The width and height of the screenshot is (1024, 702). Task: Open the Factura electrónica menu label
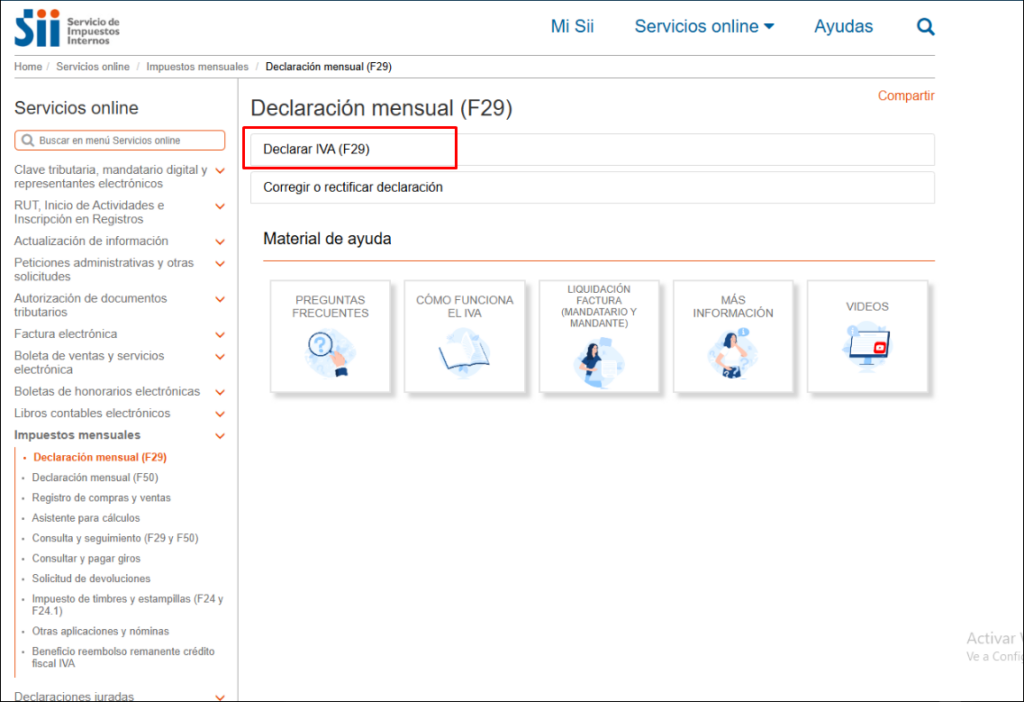(x=66, y=334)
